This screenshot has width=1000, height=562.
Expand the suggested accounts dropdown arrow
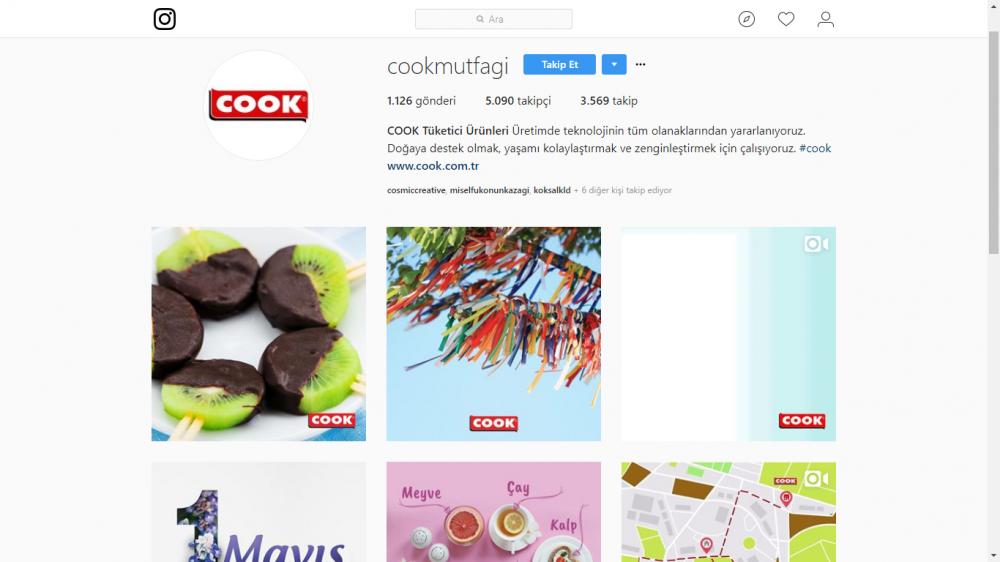pos(614,64)
